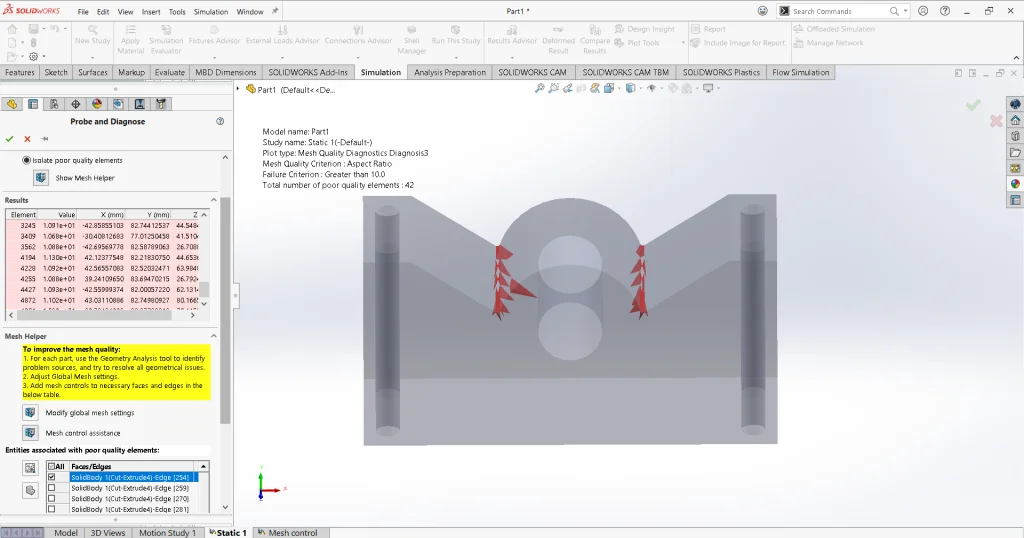The width and height of the screenshot is (1024, 538).
Task: Open the Help question mark icon
Action: [x=945, y=11]
